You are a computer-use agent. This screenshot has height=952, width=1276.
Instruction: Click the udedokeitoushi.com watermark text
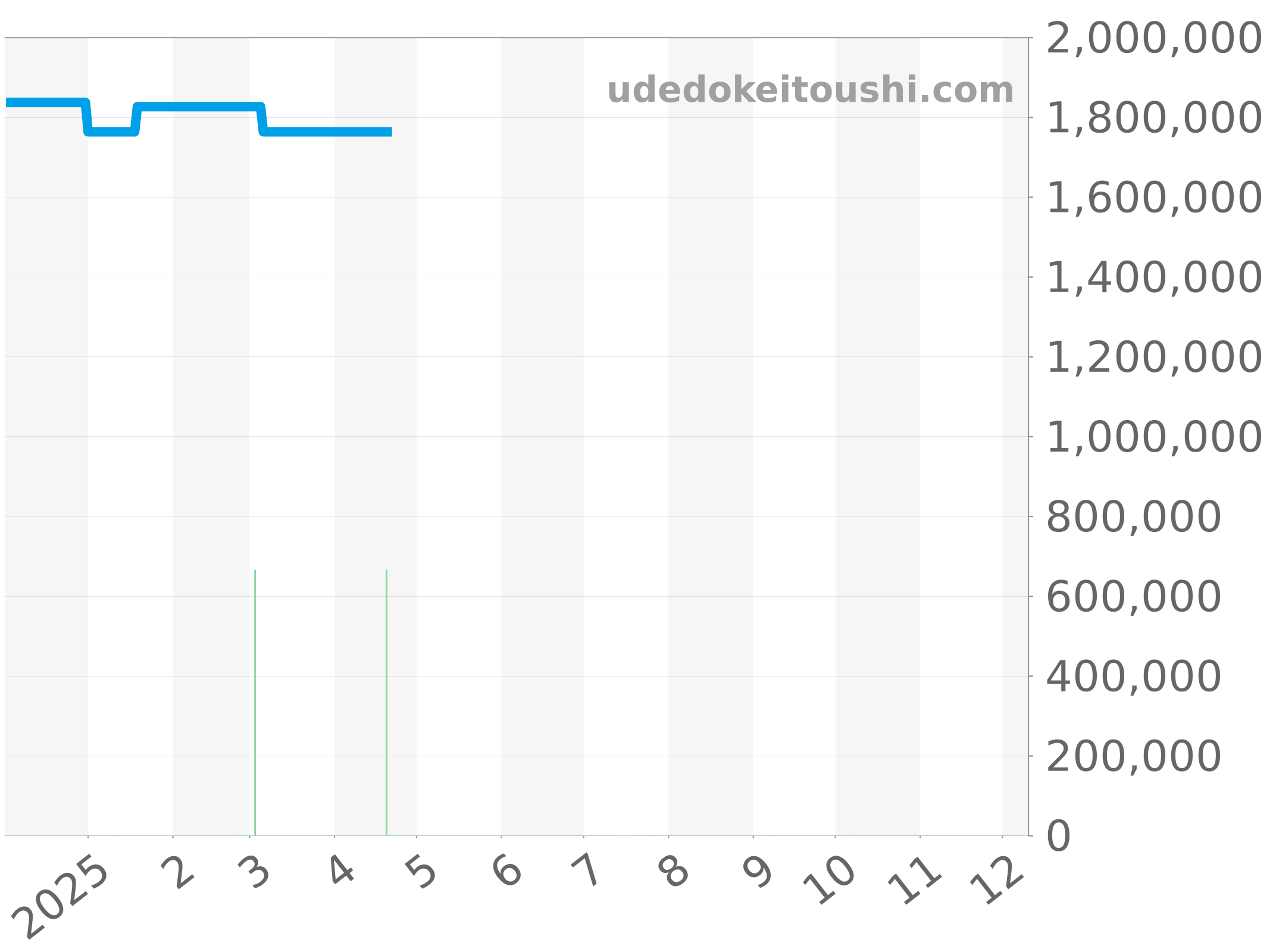[810, 90]
